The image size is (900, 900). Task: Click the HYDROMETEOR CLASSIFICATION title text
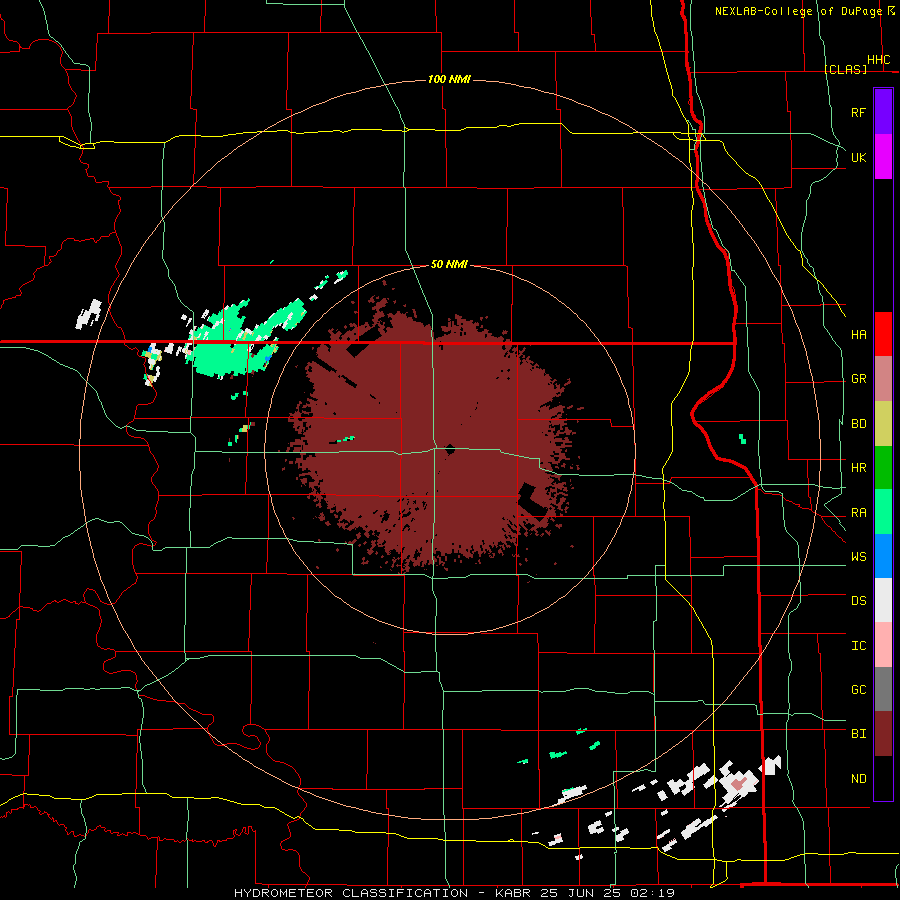click(351, 893)
